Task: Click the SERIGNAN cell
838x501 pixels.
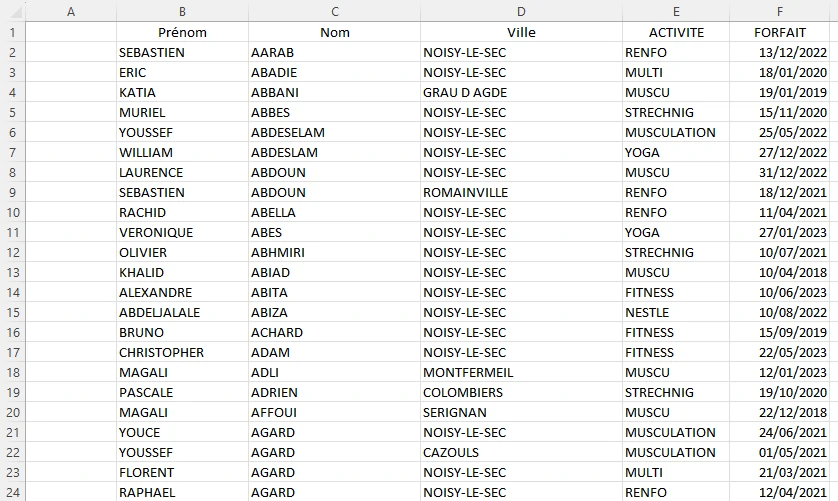Action: pos(520,412)
